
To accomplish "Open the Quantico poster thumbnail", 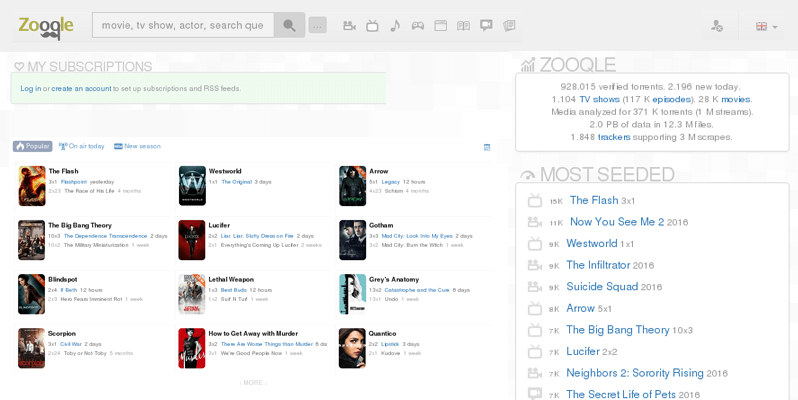I will [352, 348].
